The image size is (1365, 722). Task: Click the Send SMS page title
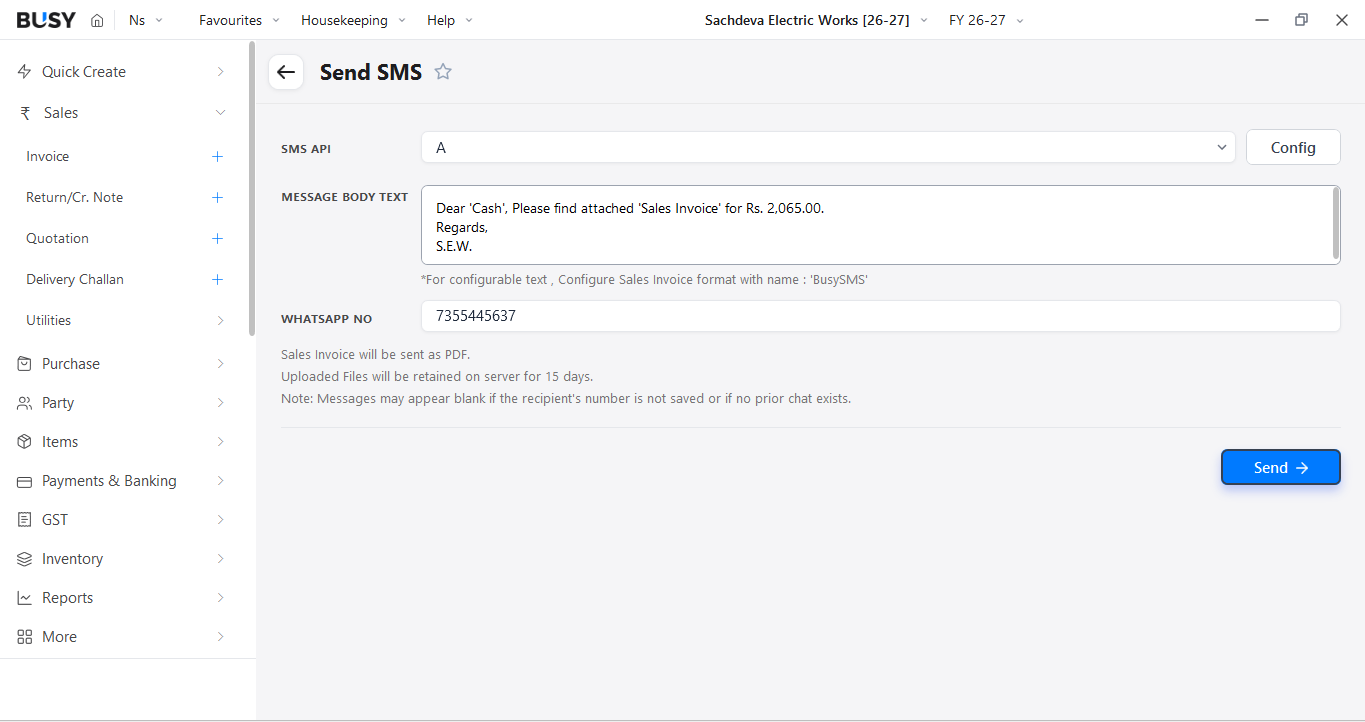371,72
